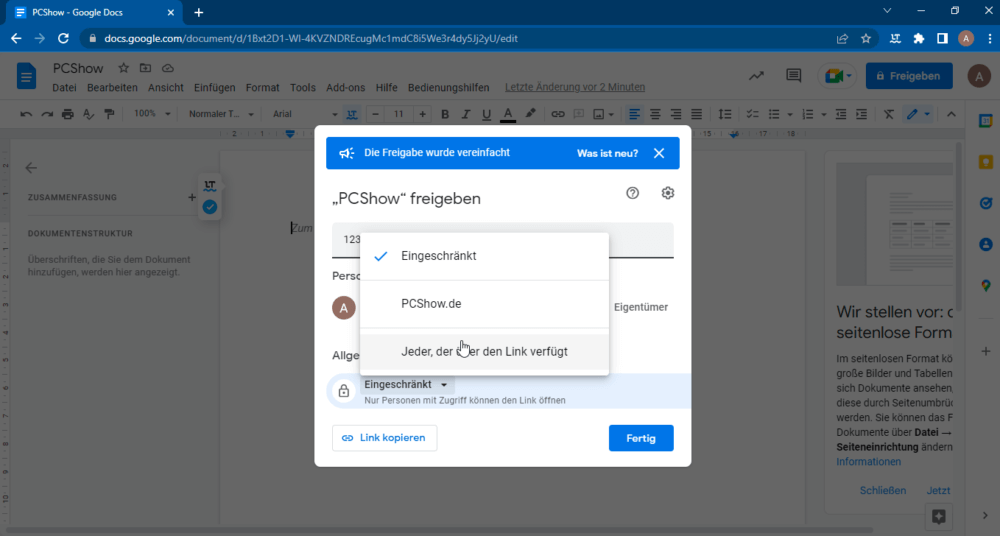Image resolution: width=1000 pixels, height=536 pixels.
Task: Open the share dialog settings gear
Action: pos(667,193)
